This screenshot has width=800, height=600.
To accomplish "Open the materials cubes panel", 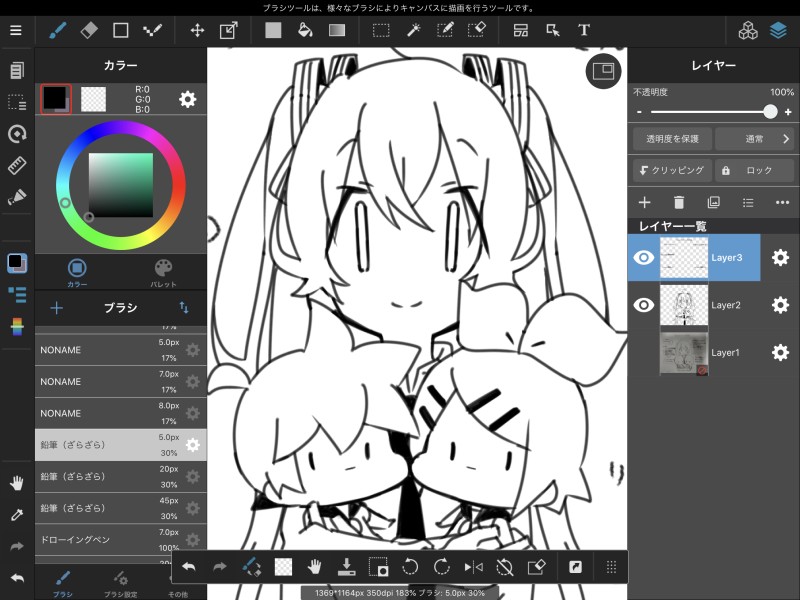I will 748,31.
